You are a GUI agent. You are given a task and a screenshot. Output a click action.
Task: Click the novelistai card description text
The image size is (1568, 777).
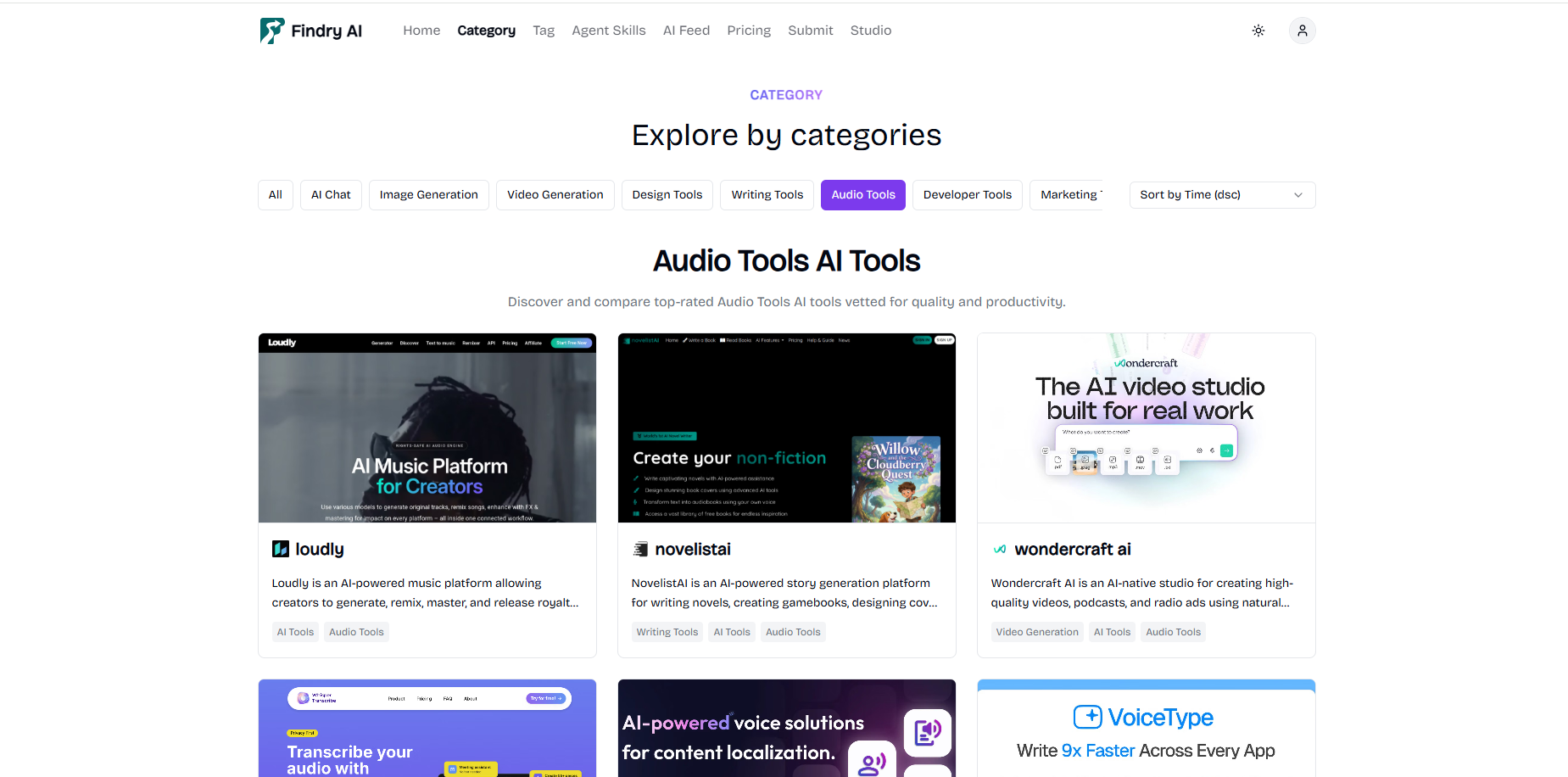(784, 593)
